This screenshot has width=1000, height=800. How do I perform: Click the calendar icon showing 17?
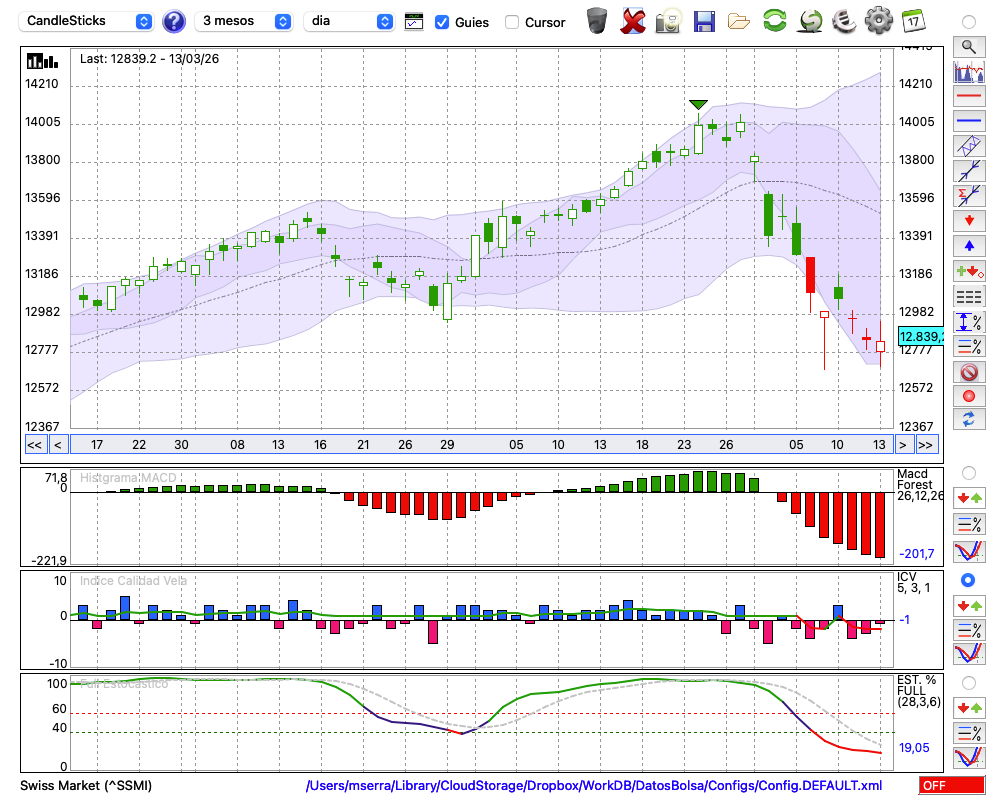pos(912,21)
